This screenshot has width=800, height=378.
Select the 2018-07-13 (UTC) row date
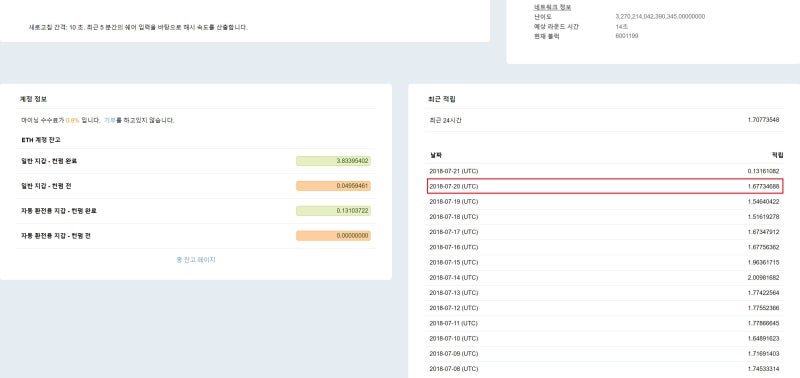pyautogui.click(x=454, y=293)
